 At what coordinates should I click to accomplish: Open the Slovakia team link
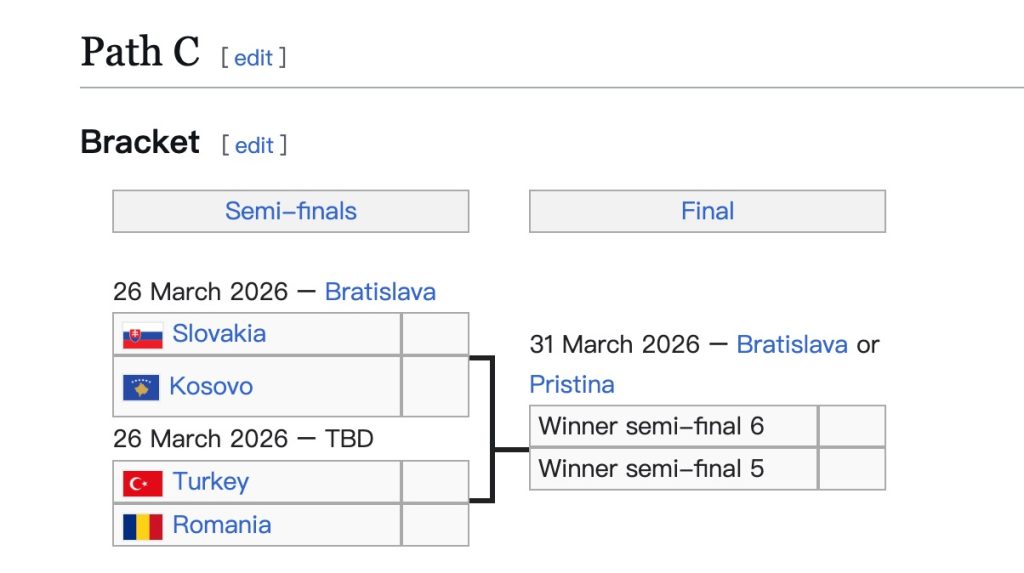click(x=219, y=334)
